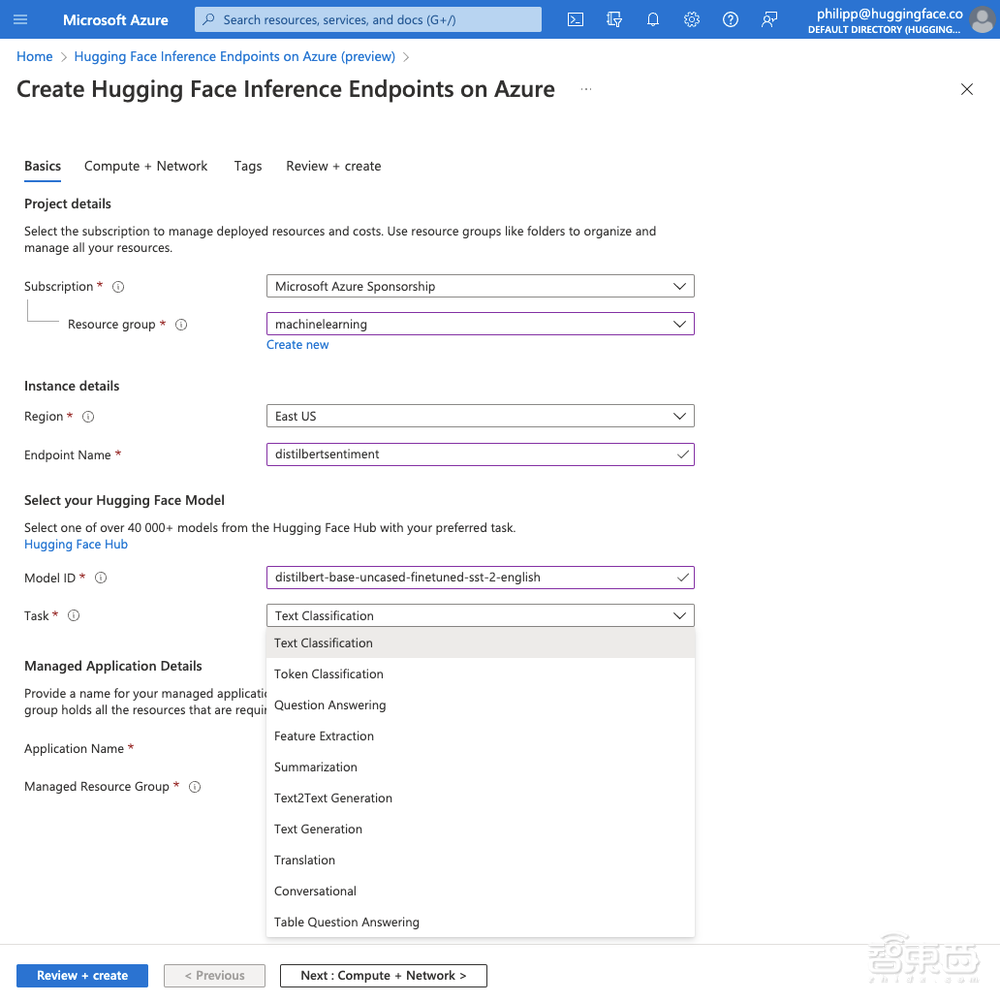Click the info icon beside Model ID
This screenshot has height=1002, width=1000.
coord(100,578)
